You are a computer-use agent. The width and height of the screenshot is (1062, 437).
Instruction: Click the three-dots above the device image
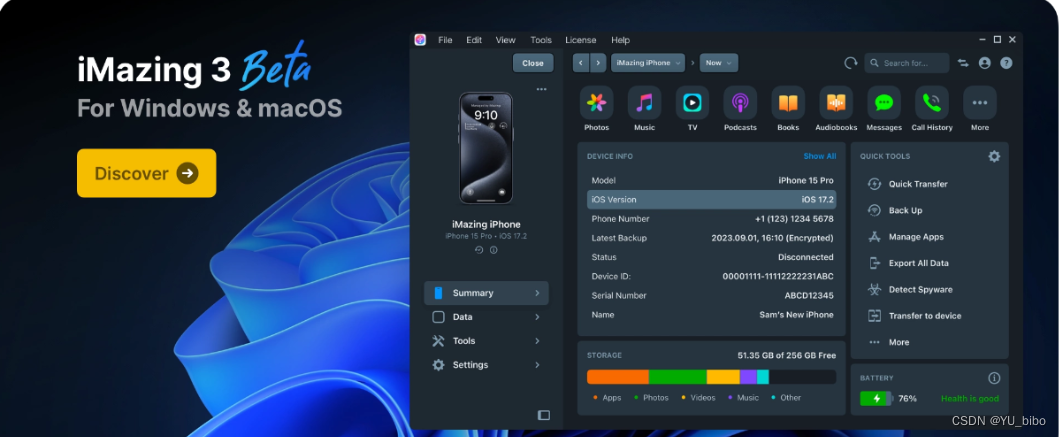coord(541,89)
